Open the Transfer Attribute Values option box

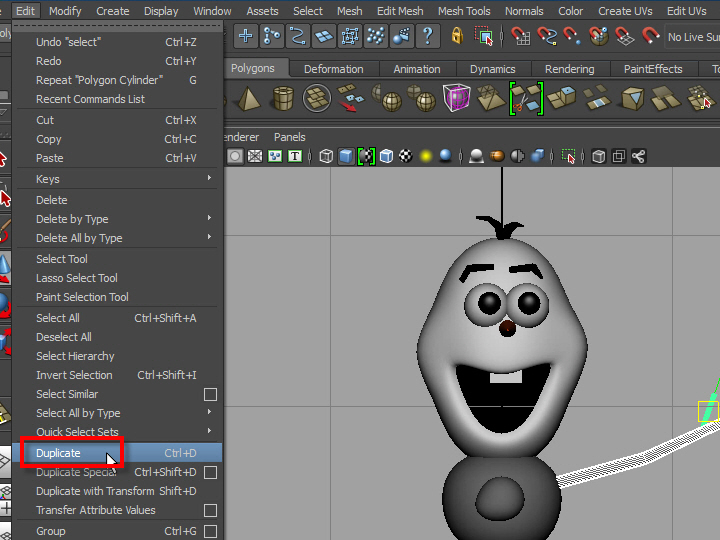pos(210,510)
